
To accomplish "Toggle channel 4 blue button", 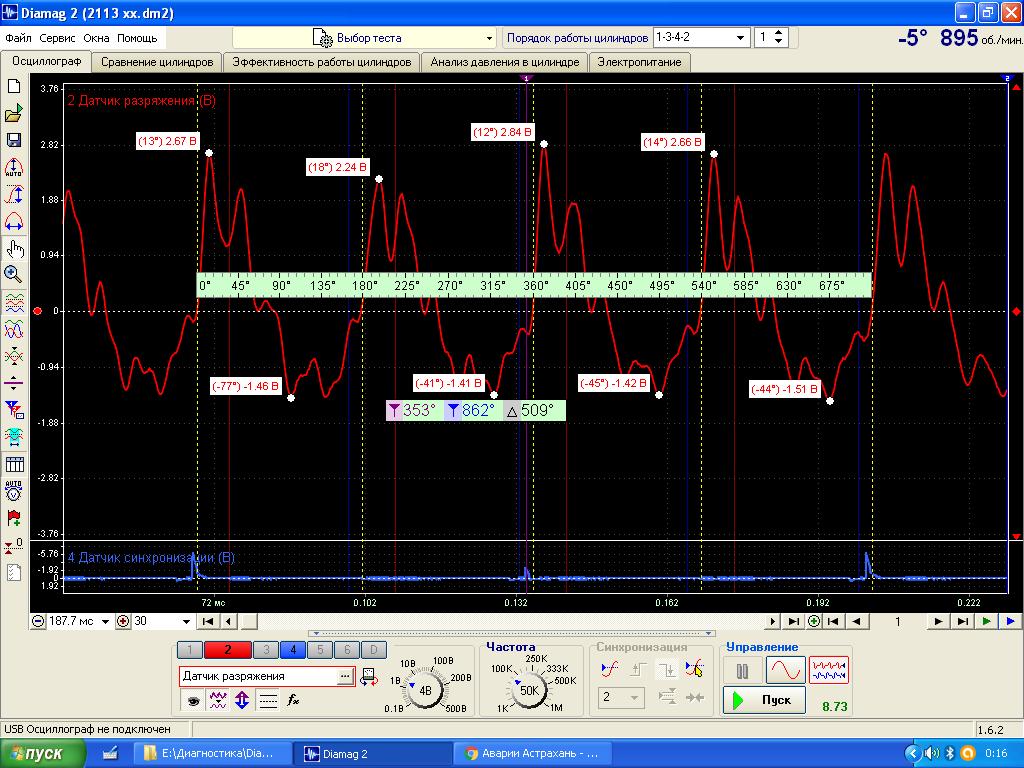I will pyautogui.click(x=292, y=650).
